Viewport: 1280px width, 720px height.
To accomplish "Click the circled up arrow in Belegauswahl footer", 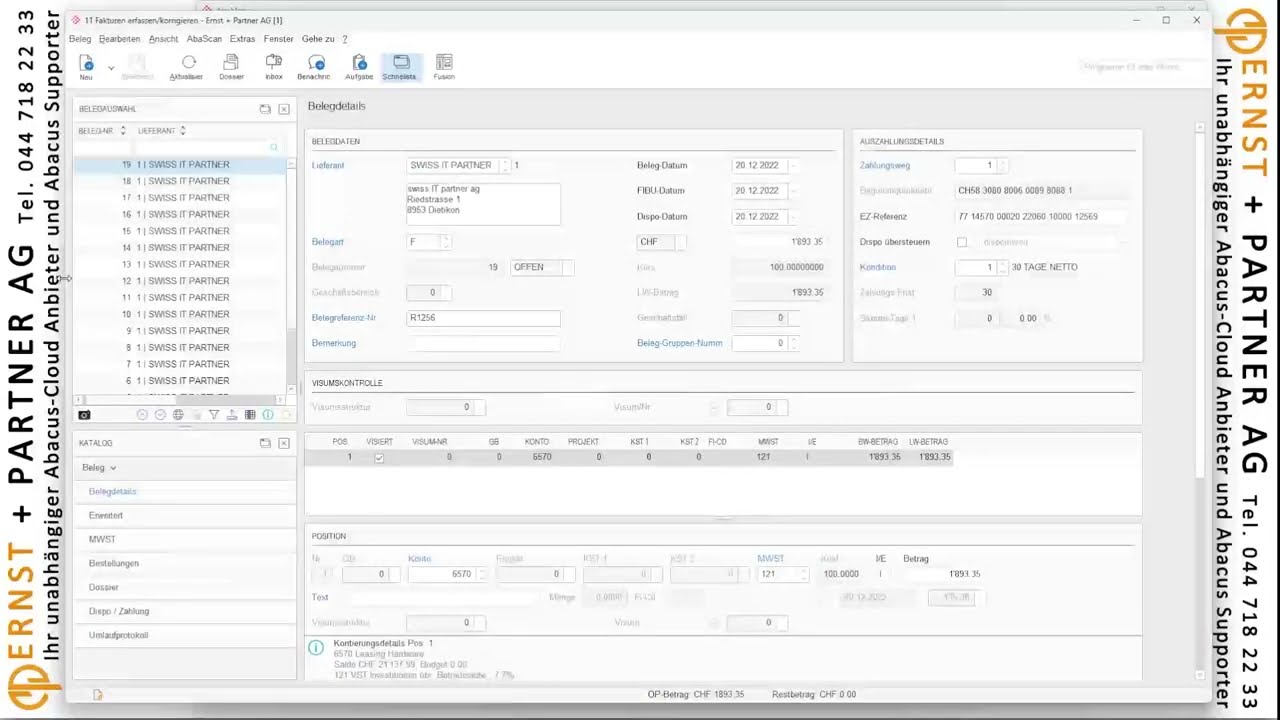I will click(142, 415).
